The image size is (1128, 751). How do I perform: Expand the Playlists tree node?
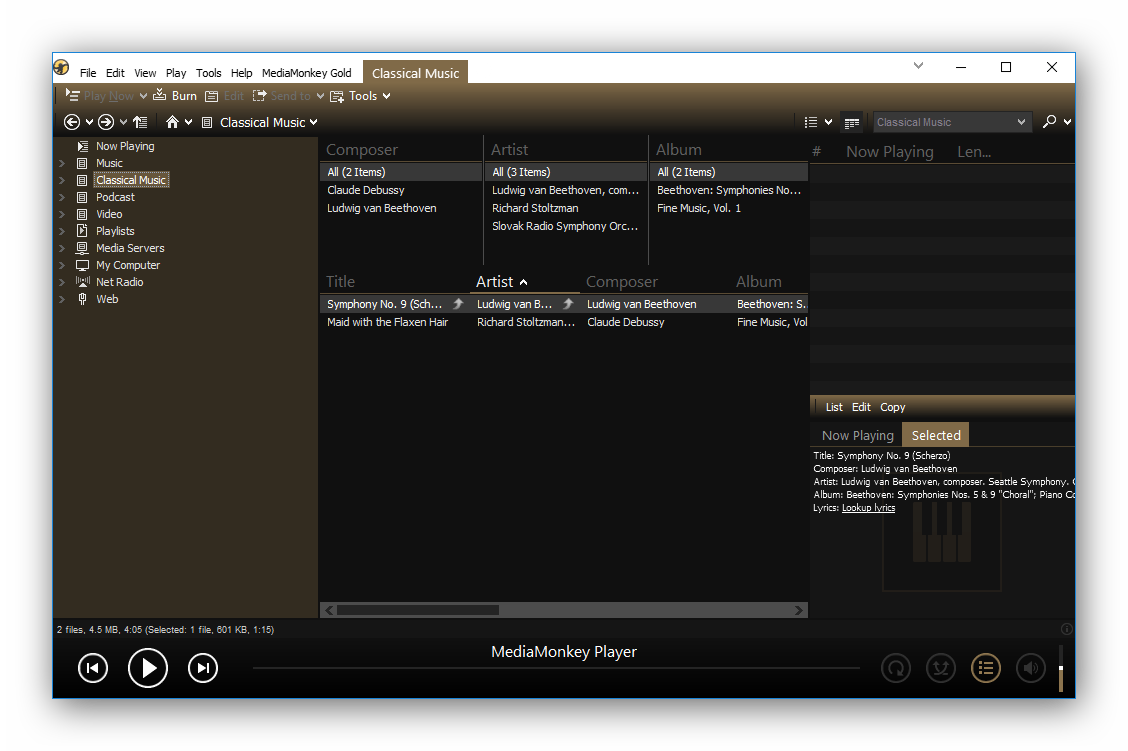coord(62,231)
